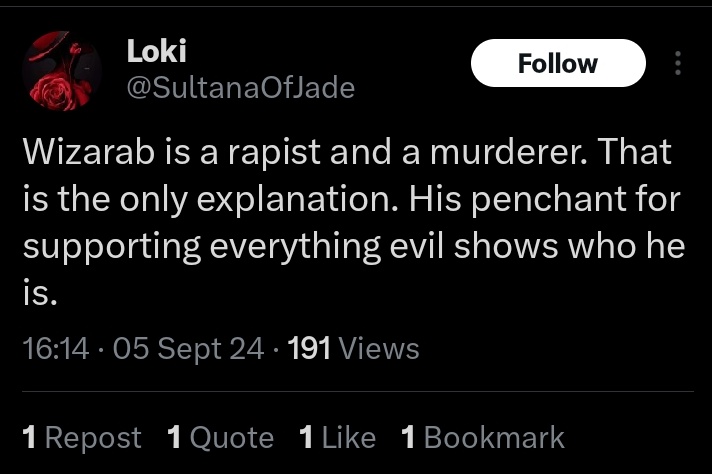Open the Loki display name profile link
This screenshot has width=712, height=474.
coord(157,51)
